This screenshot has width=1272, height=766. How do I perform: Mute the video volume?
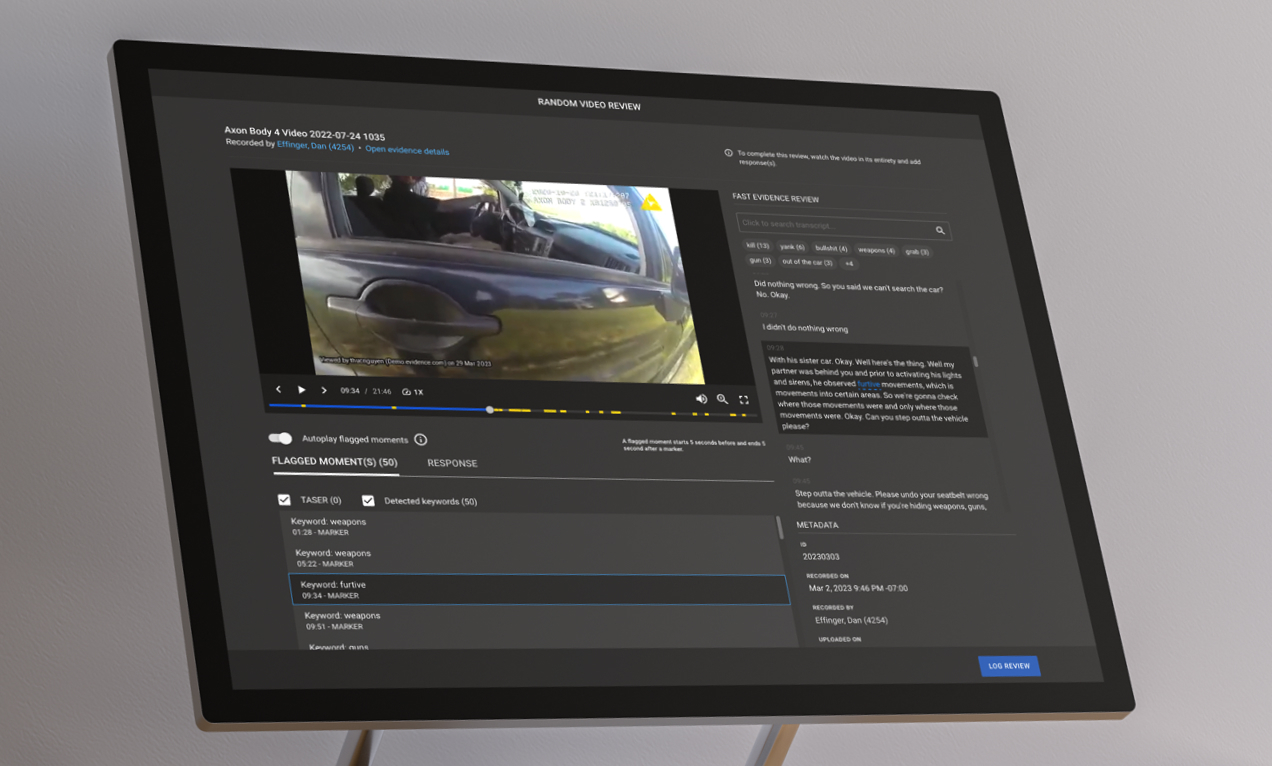click(x=703, y=399)
